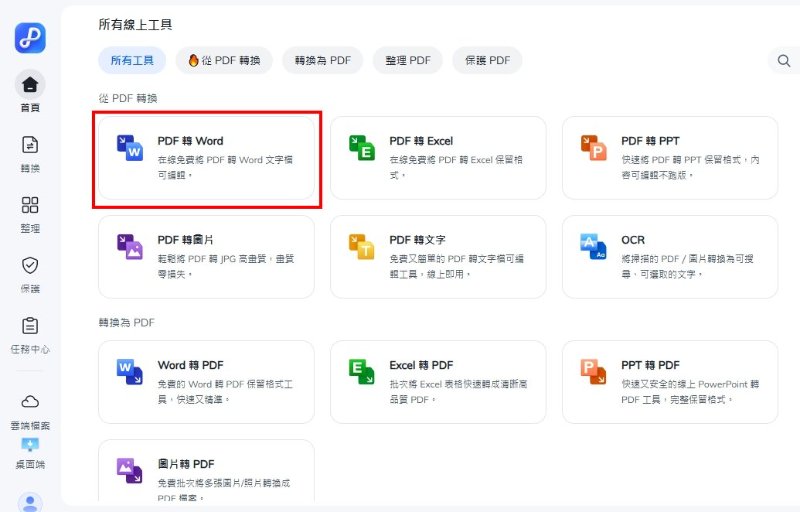Screen dimensions: 800x512
Task: Open the 保護 shield icon
Action: [30, 265]
